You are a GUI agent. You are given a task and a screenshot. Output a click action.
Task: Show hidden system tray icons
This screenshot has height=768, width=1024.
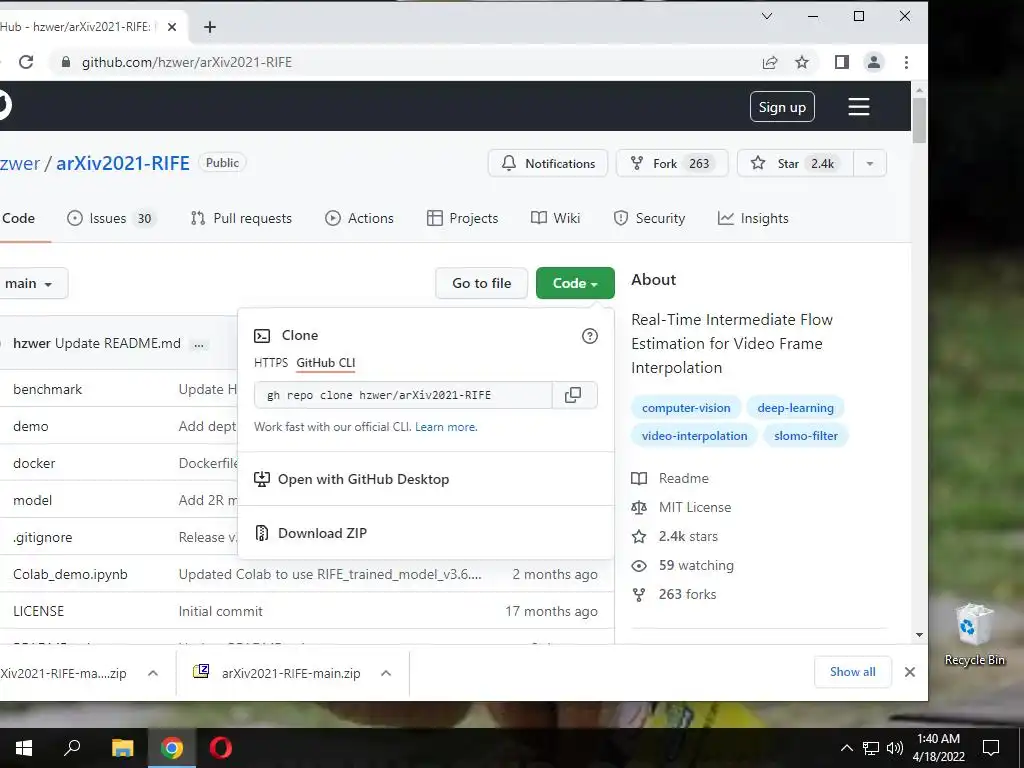[x=846, y=748]
